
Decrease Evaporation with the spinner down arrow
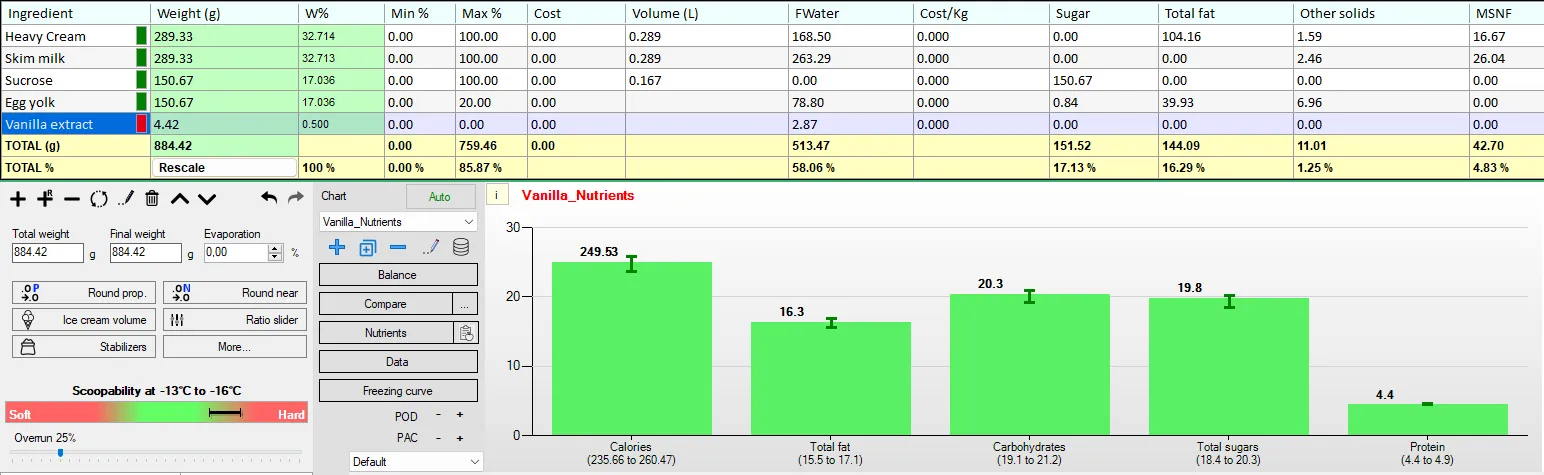276,258
